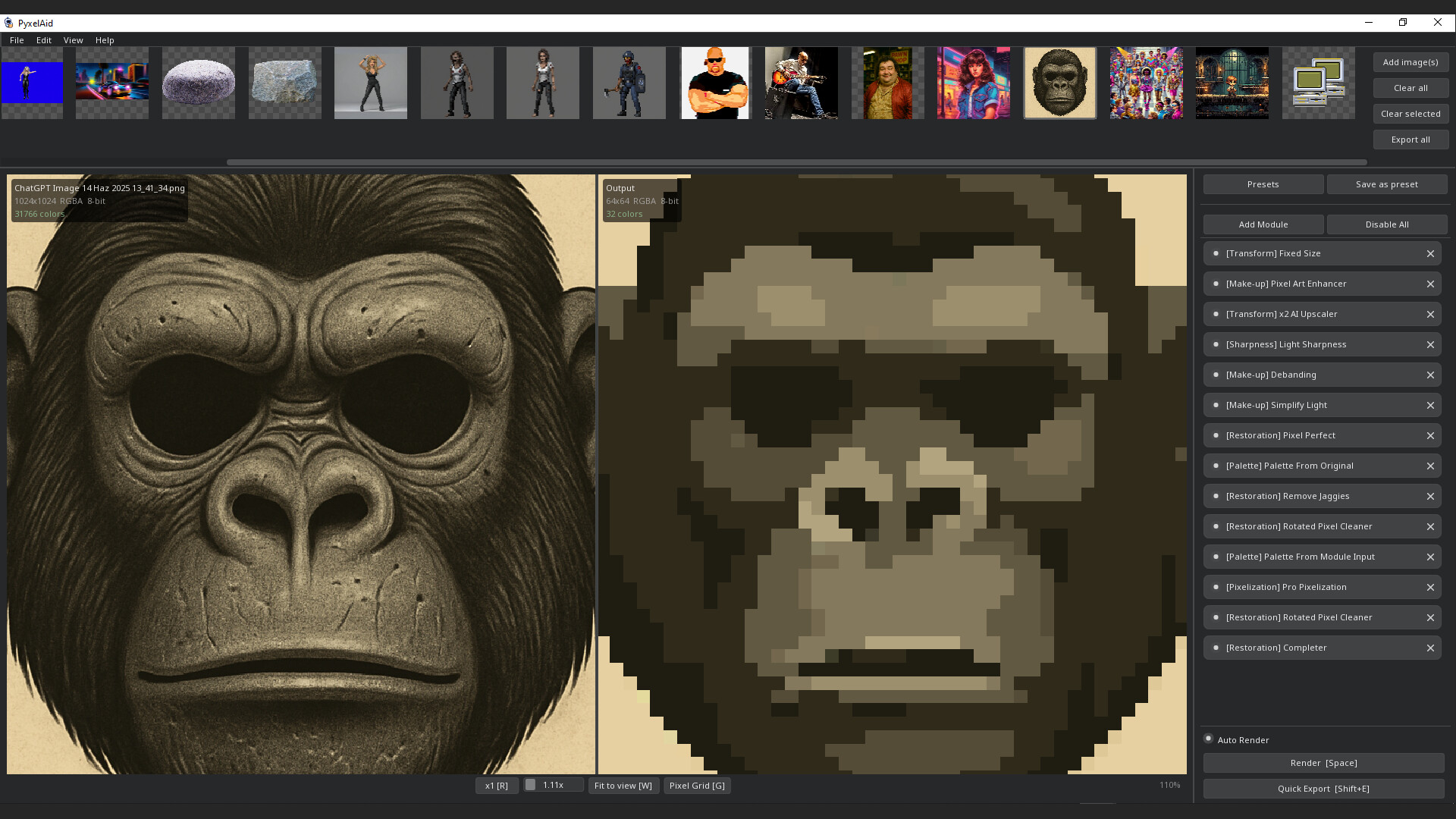The height and width of the screenshot is (819, 1456).
Task: Click the Add image(s) button
Action: (1410, 62)
